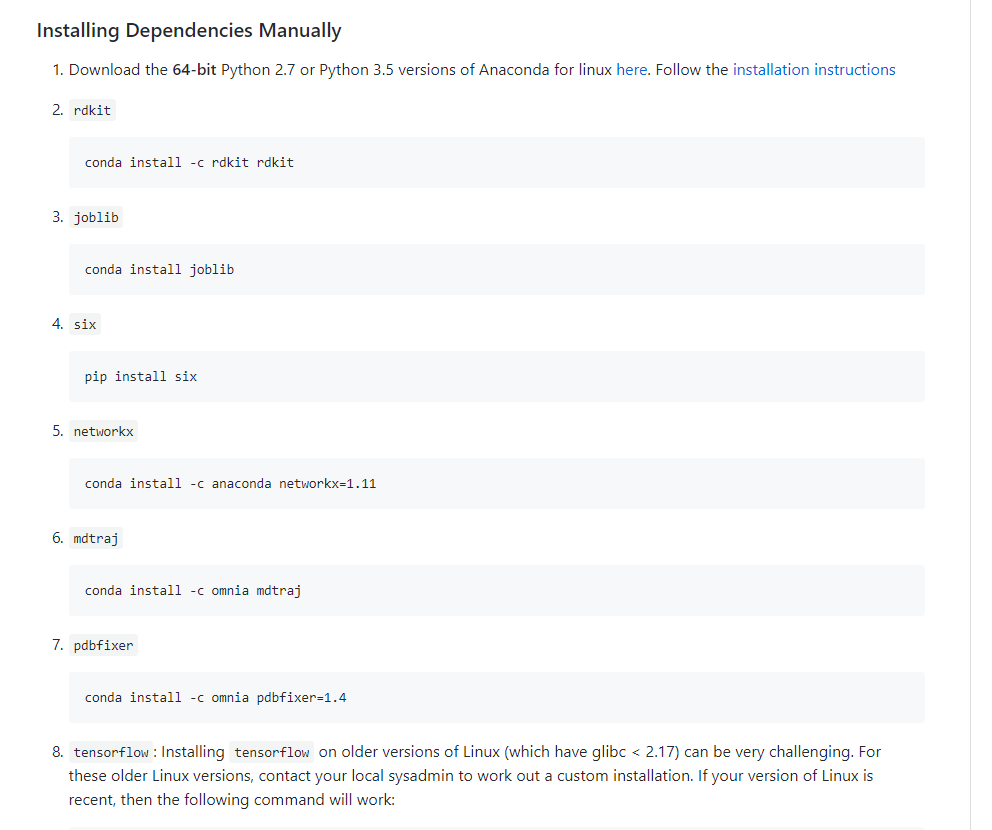
Task: Open the Anaconda 'here' download link
Action: pos(631,70)
